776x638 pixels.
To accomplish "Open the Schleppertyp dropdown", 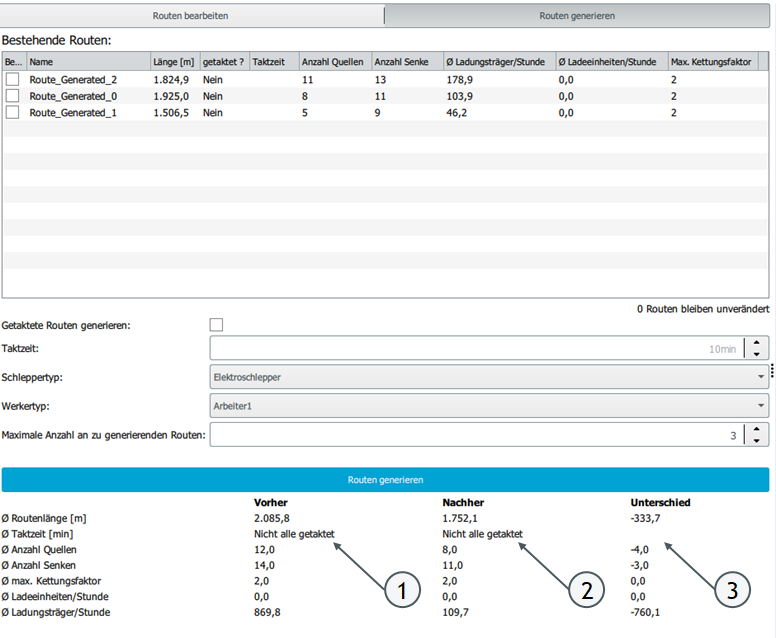I will point(489,376).
